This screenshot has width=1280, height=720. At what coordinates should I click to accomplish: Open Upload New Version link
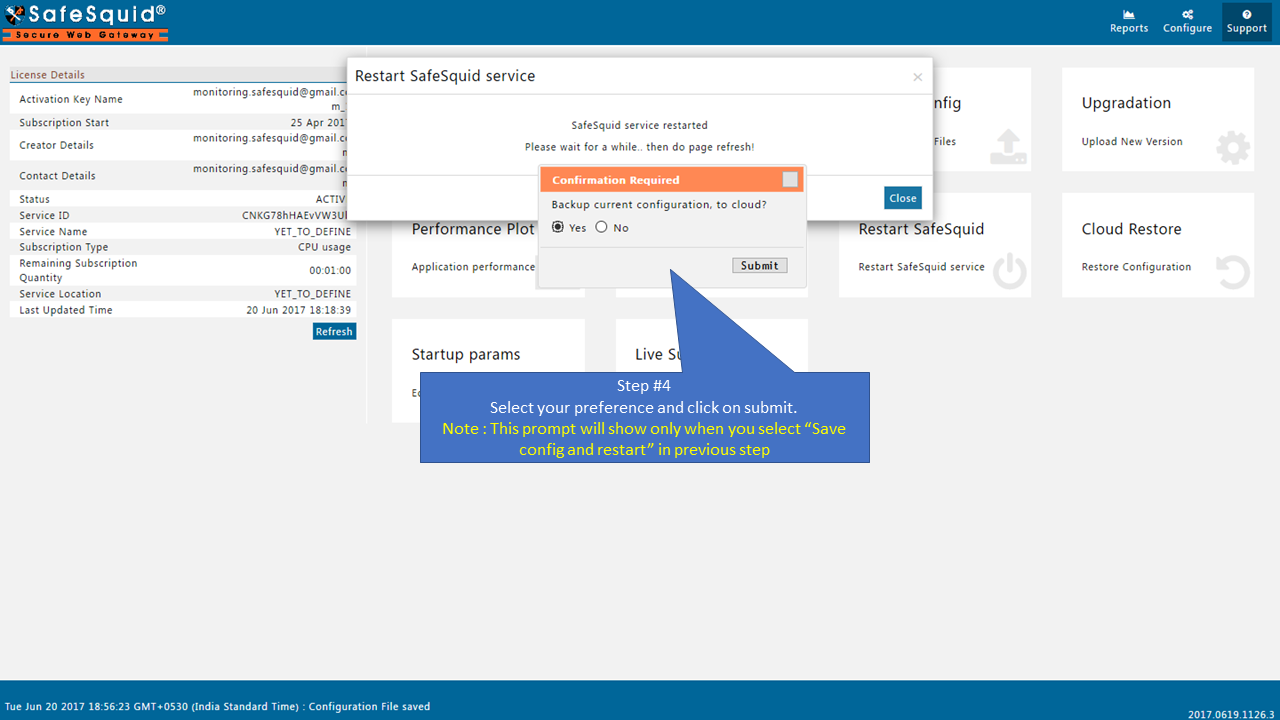[1132, 142]
